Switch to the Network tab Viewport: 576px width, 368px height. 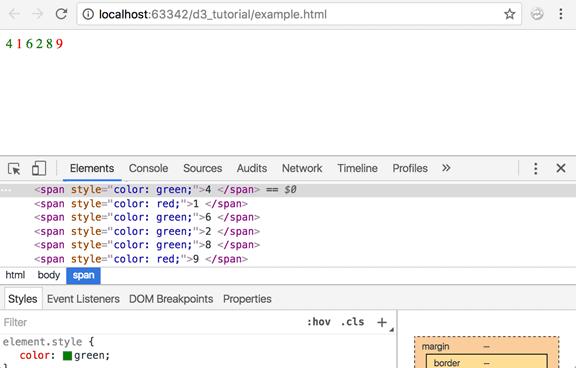(302, 168)
